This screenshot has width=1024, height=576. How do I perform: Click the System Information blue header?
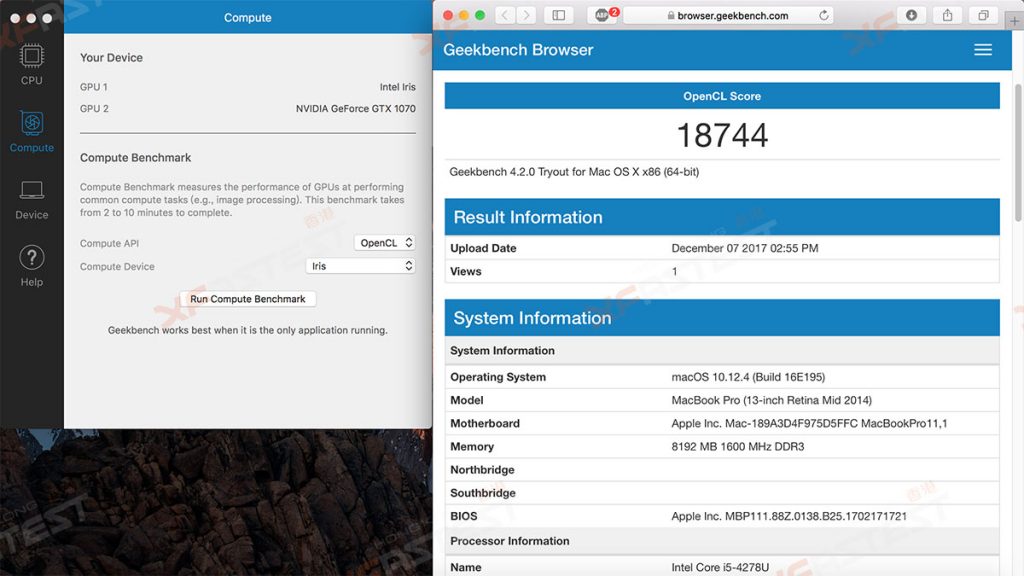tap(722, 317)
